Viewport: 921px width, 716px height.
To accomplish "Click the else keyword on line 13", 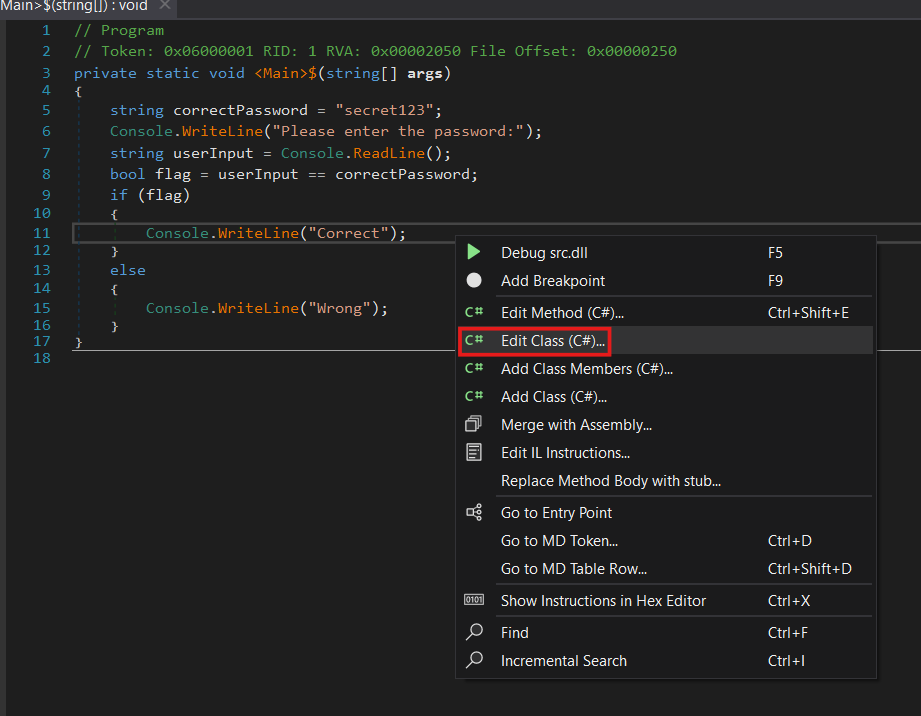I will click(x=128, y=270).
